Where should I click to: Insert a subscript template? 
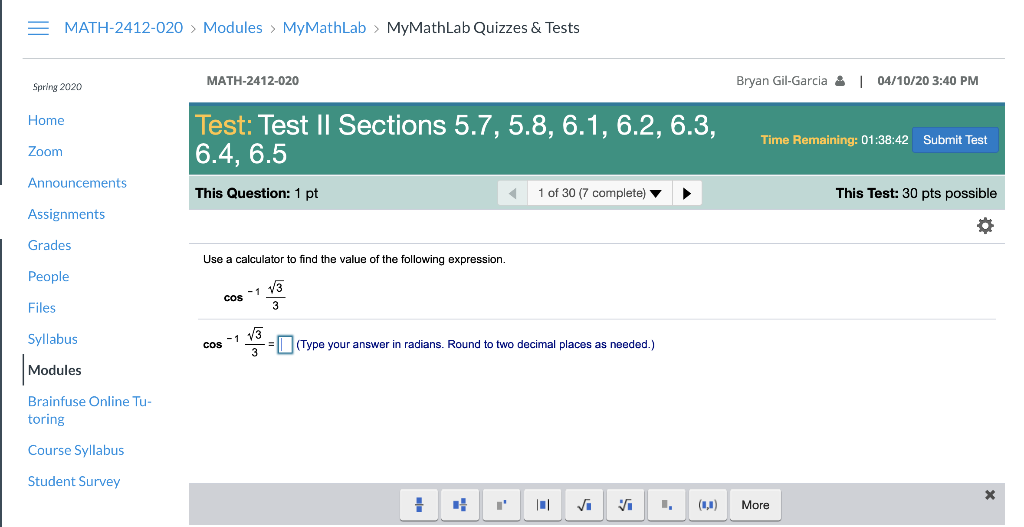click(667, 505)
